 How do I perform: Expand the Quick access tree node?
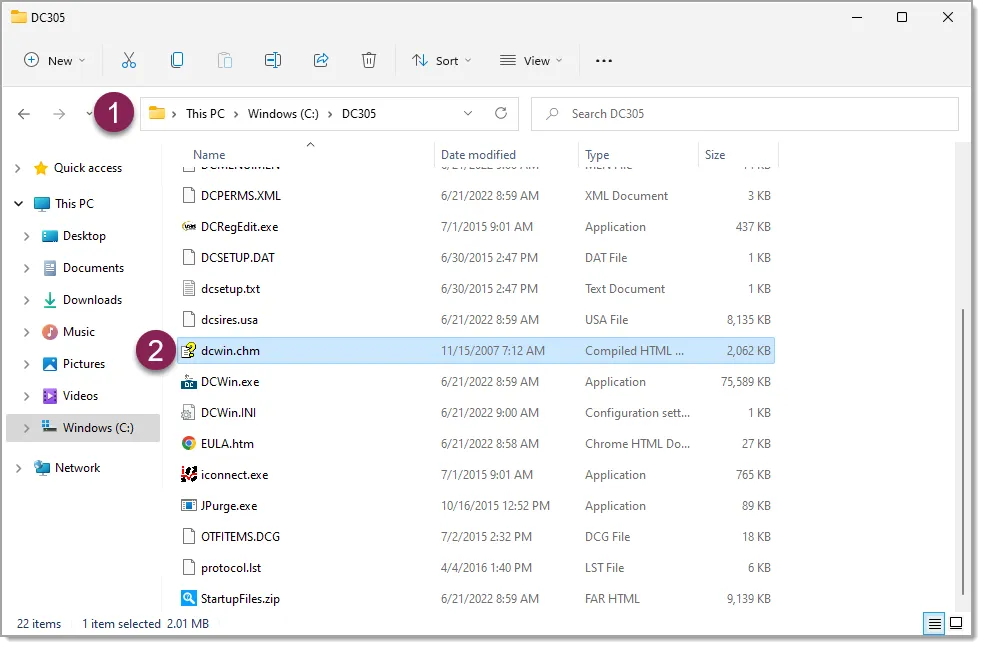18,168
